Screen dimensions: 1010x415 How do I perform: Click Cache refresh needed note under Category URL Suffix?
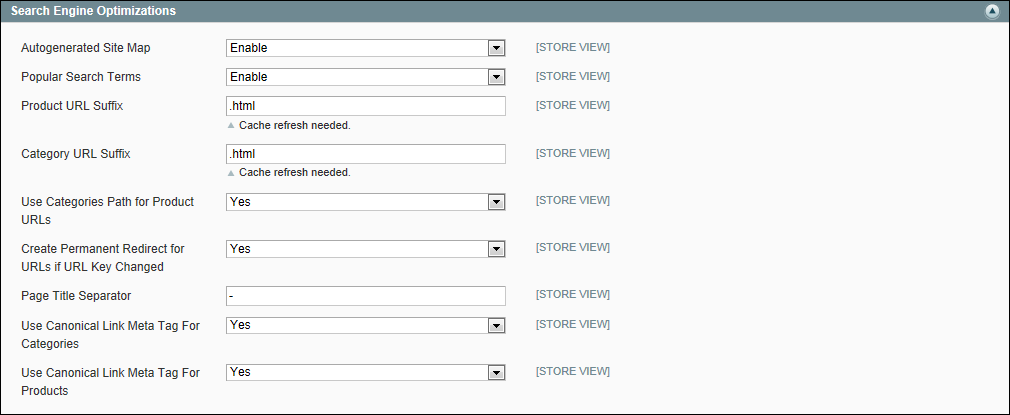294,173
